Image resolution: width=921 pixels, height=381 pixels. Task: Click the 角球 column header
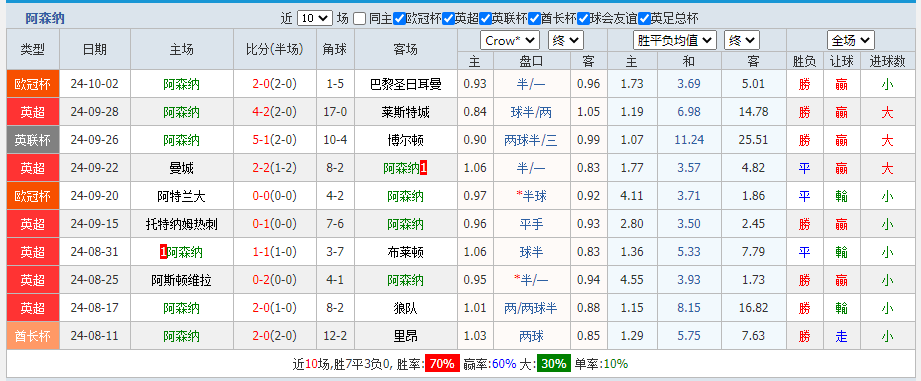(335, 49)
